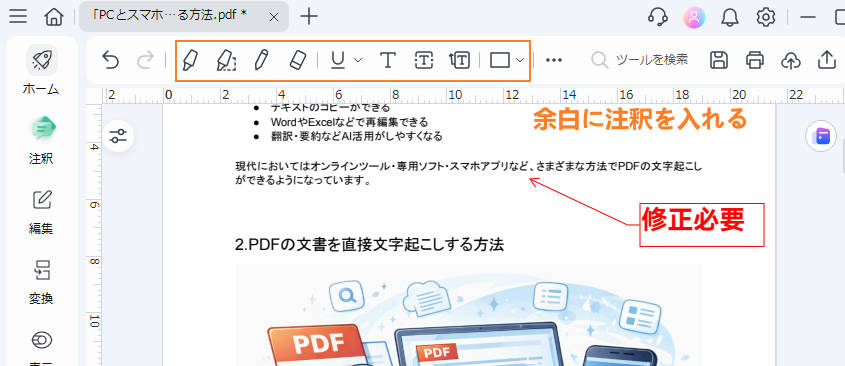Click bullet text WordやExcelなどで再編集できる
Screen dimensions: 845x366
click(349, 122)
